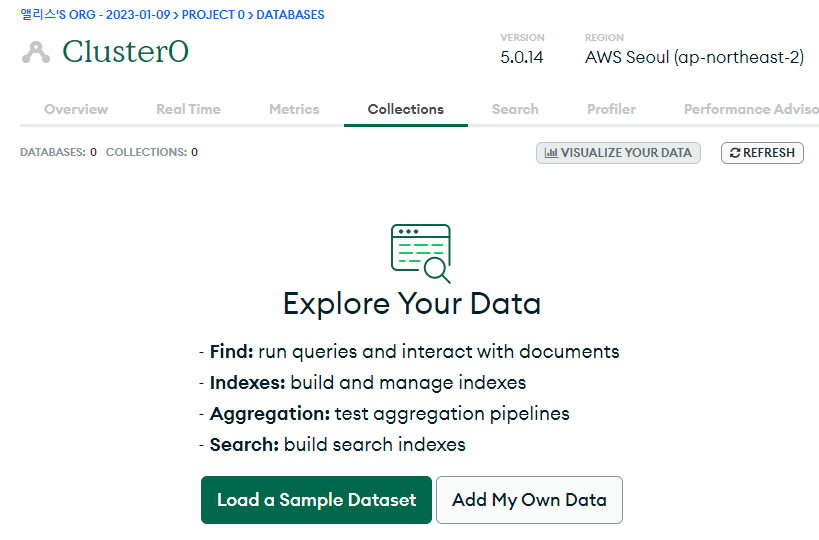Click the Aggregation: test aggregation pipelines line
819x540 pixels.
(x=384, y=414)
